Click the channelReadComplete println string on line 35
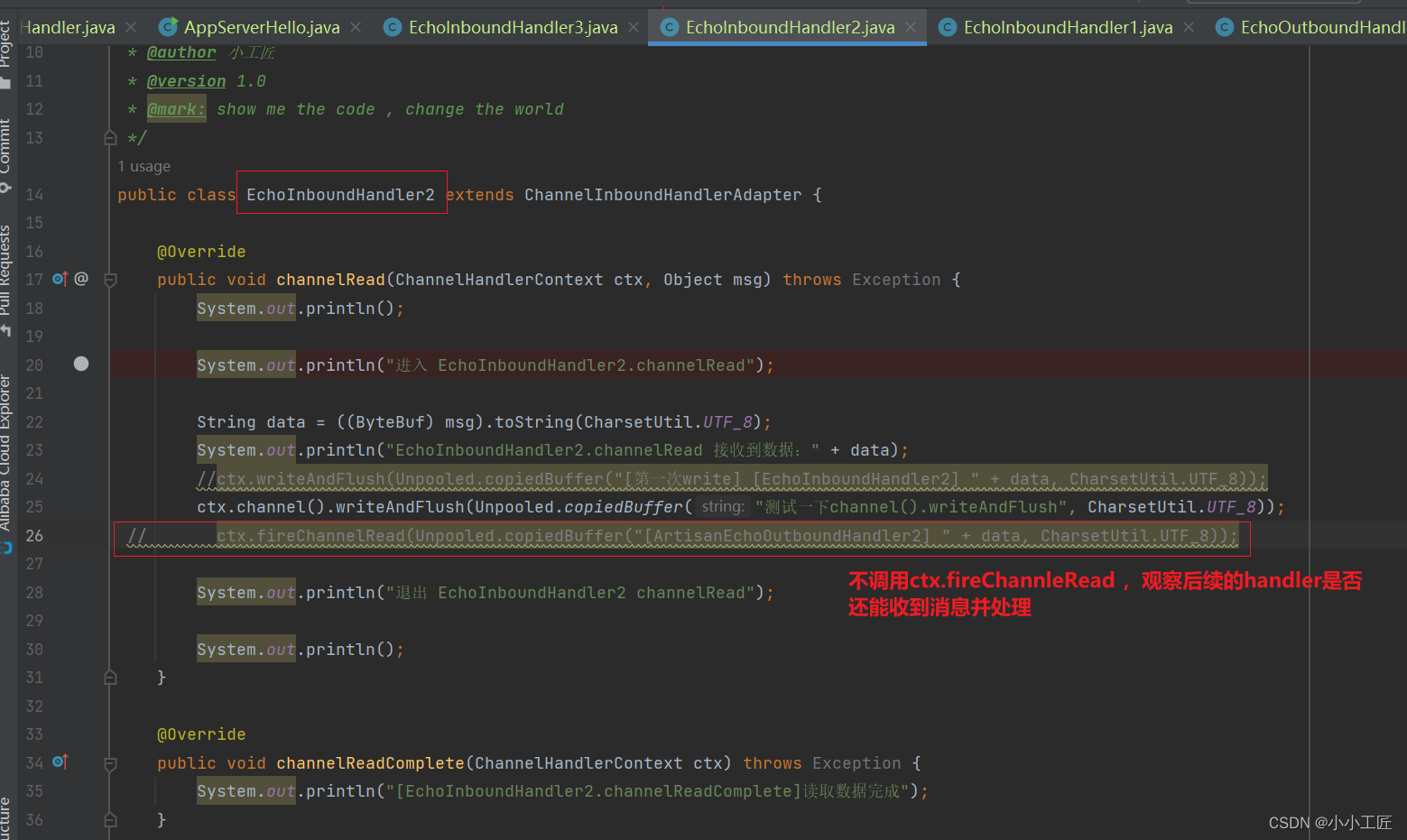Viewport: 1407px width, 840px height. 647,791
